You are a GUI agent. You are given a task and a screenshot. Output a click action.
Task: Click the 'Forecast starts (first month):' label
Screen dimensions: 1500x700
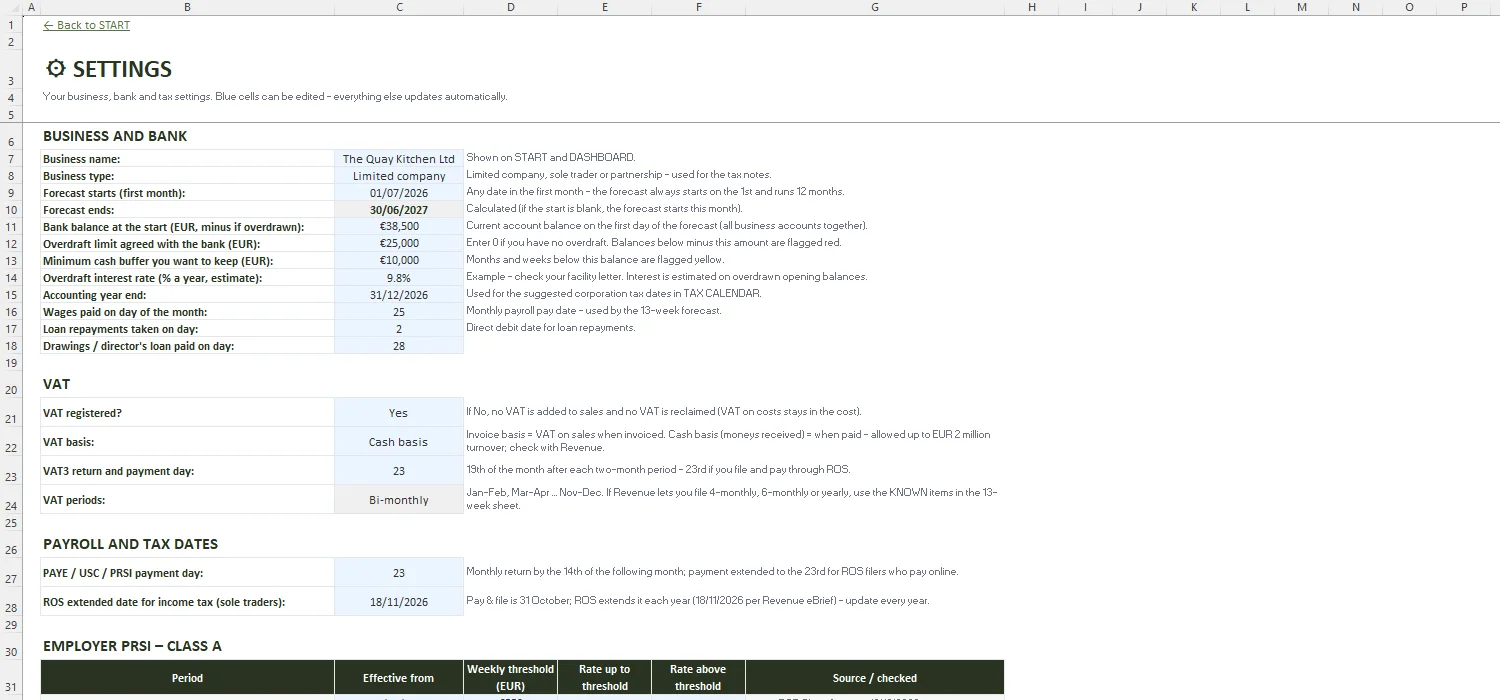114,193
